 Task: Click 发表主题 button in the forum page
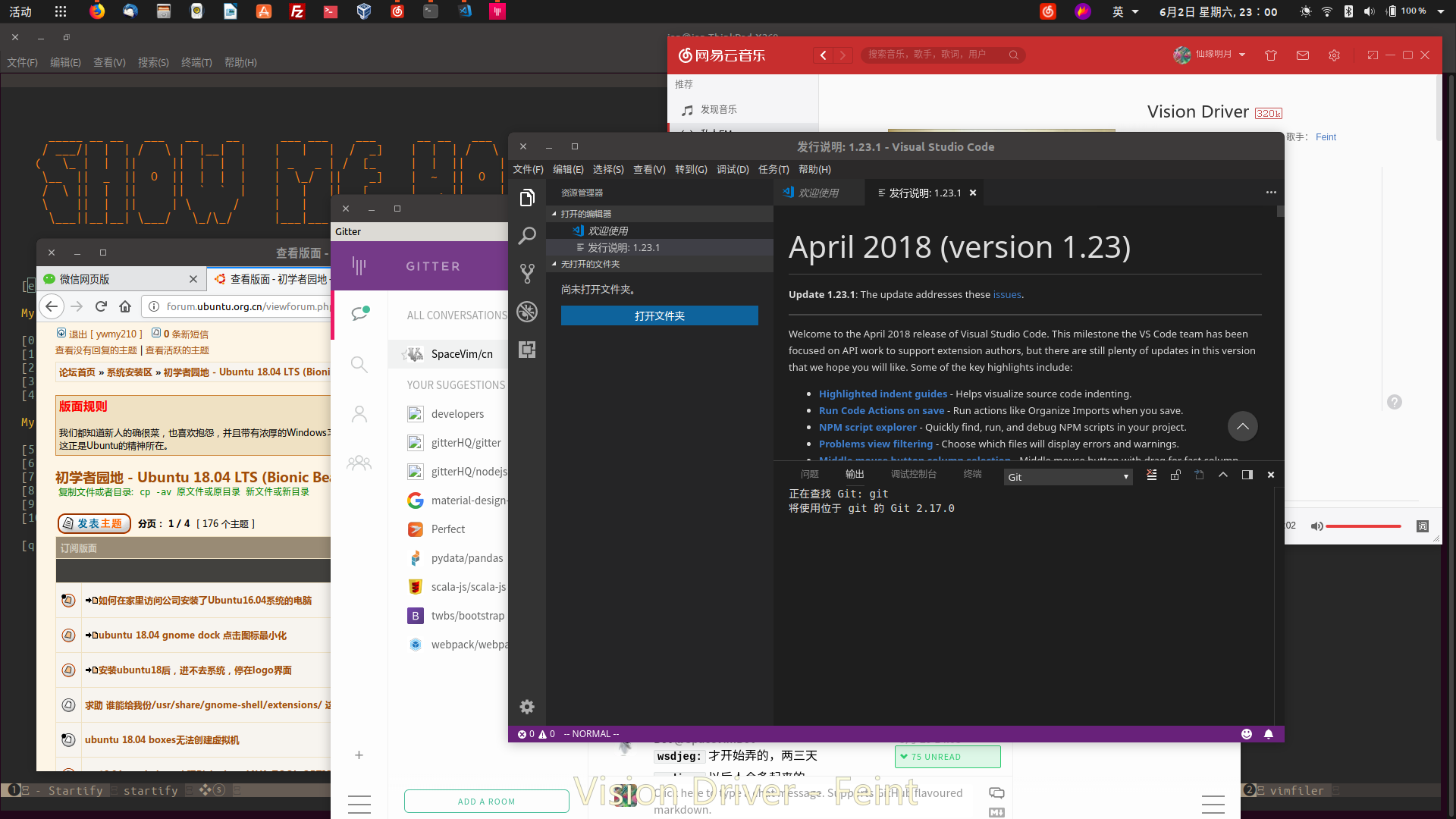click(94, 523)
